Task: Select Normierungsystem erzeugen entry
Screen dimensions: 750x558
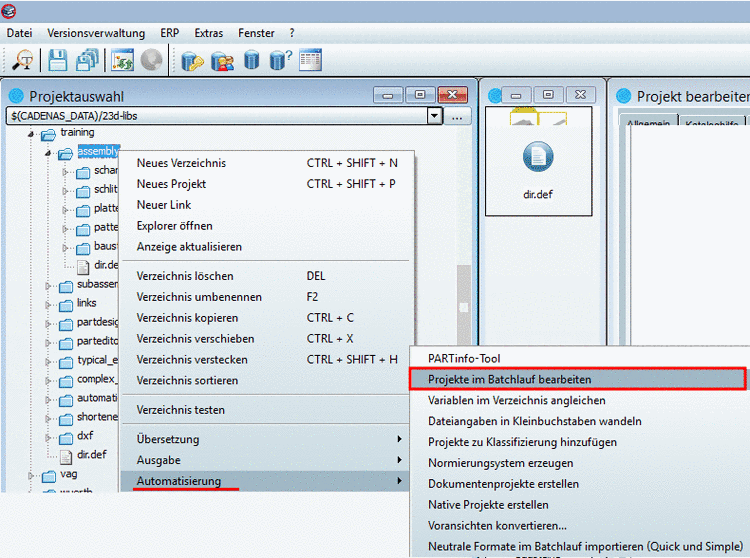Action: (580, 463)
